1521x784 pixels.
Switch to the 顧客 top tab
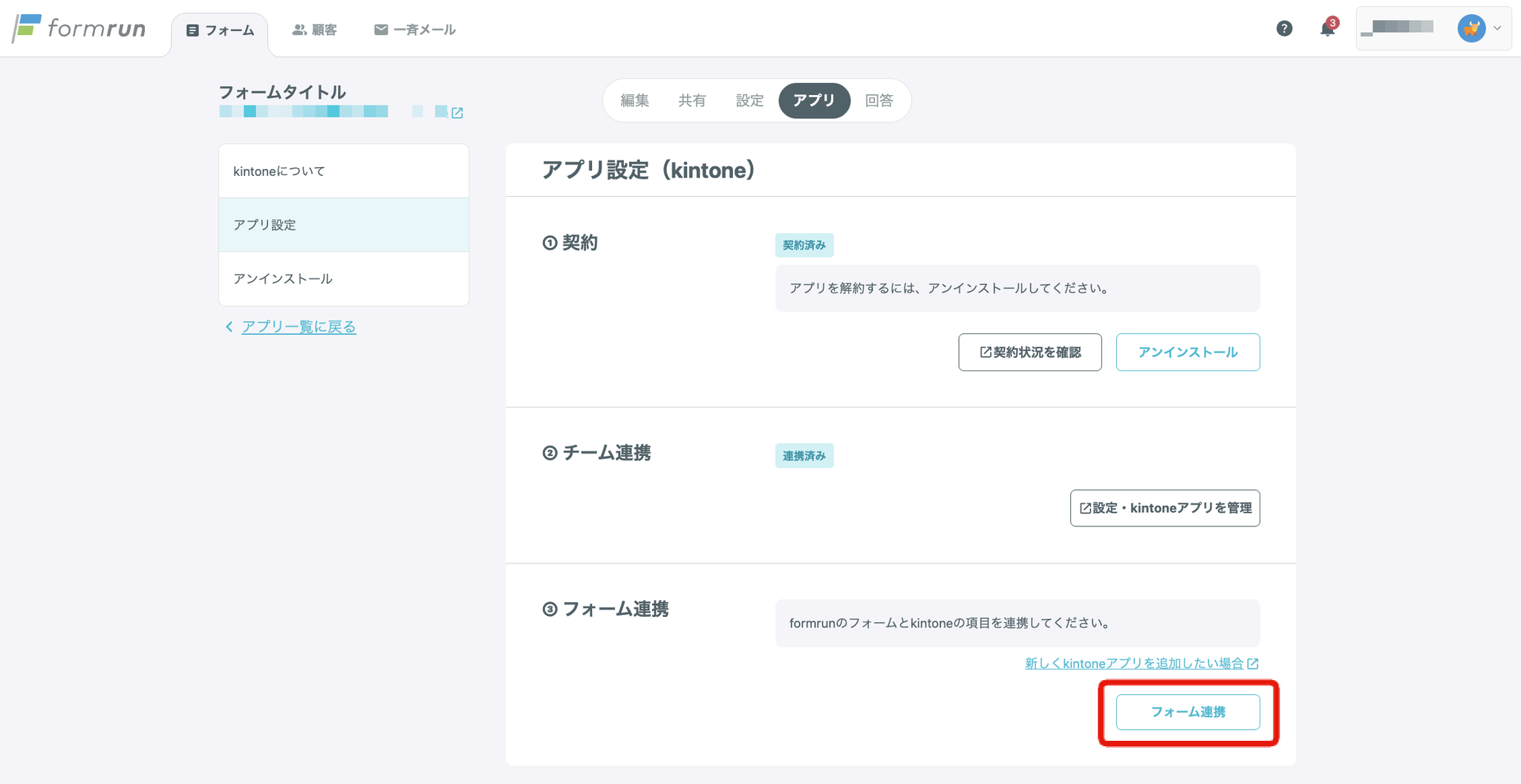315,30
